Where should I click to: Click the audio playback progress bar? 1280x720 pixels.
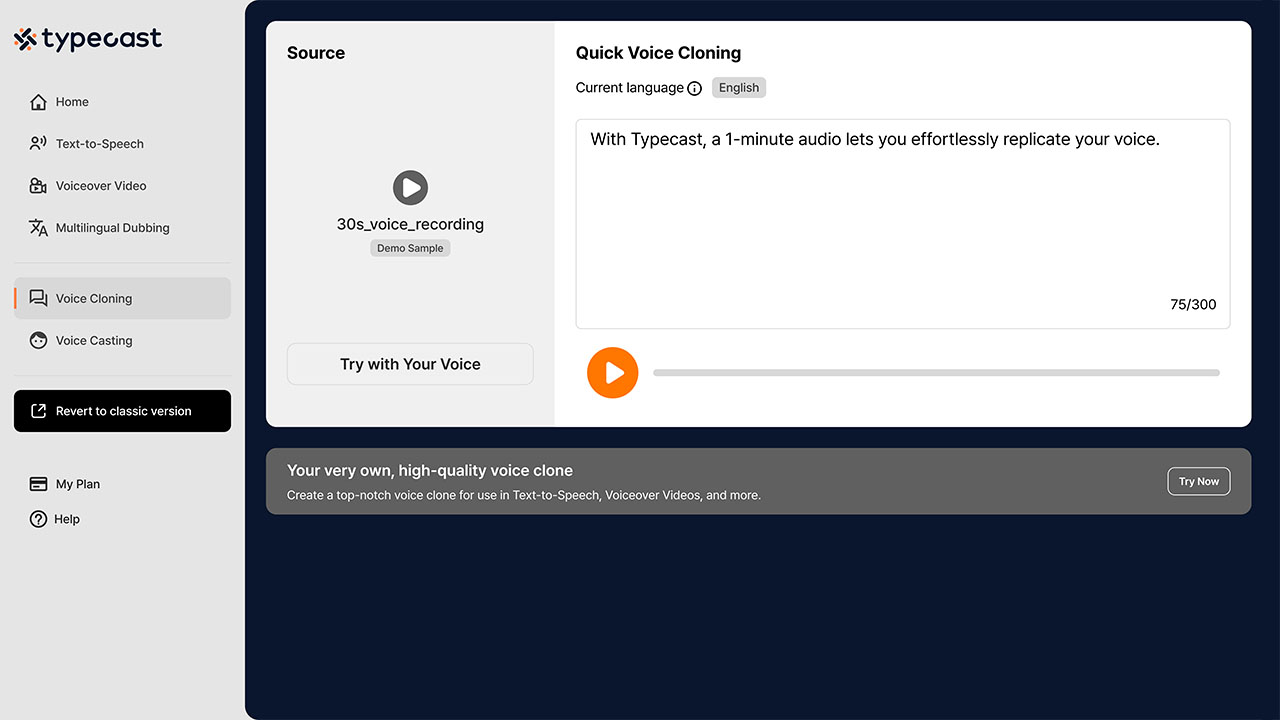pos(936,373)
